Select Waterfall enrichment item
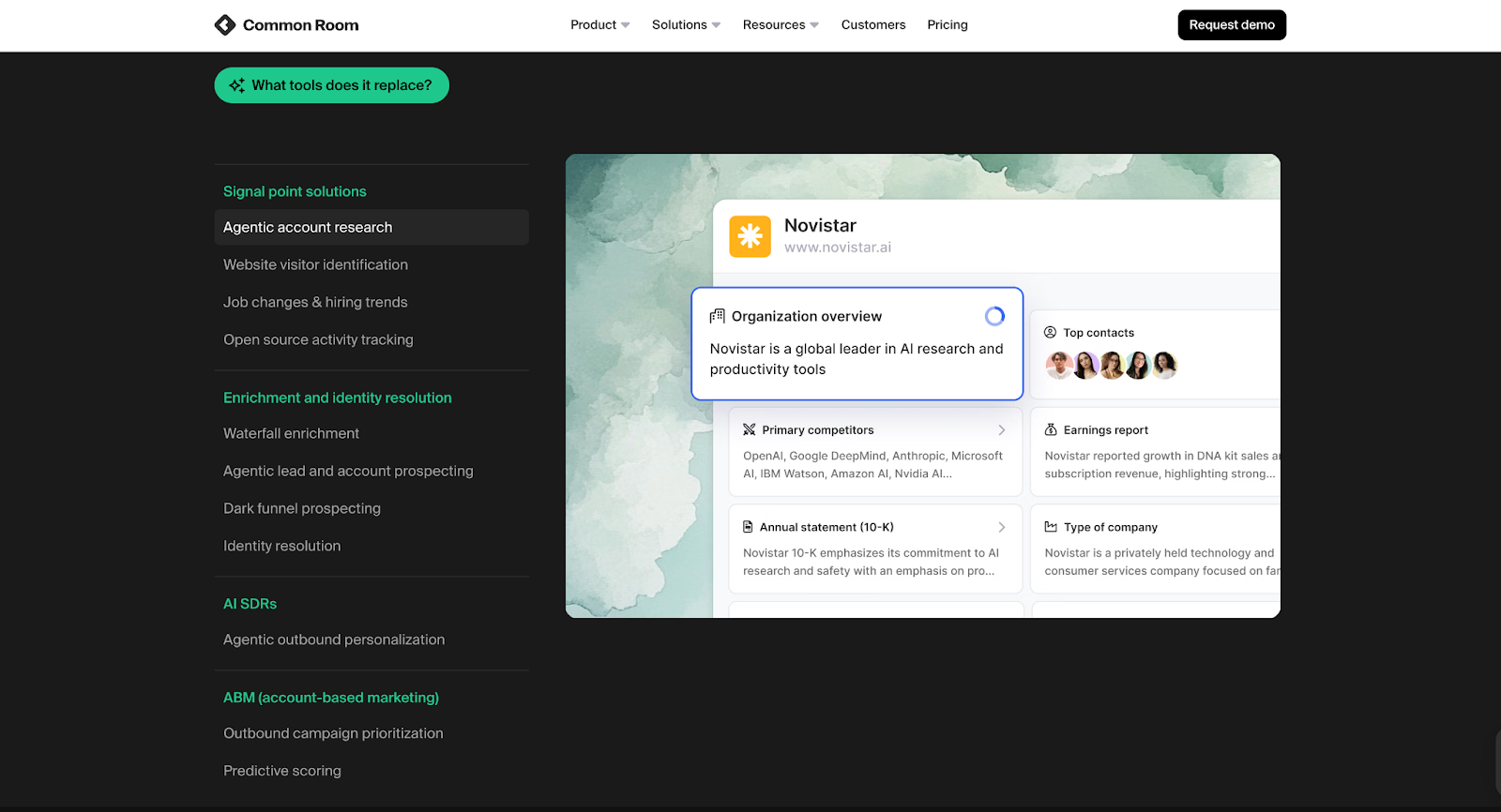1501x812 pixels. point(291,433)
